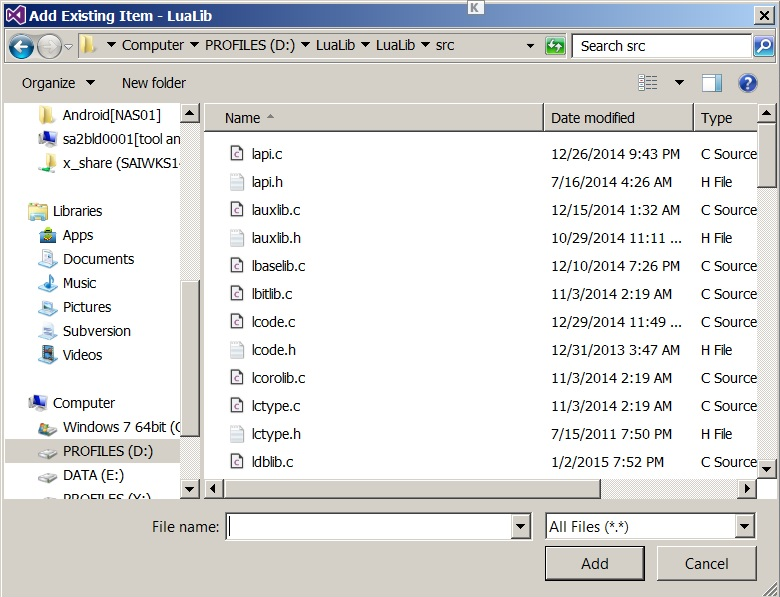780x597 pixels.
Task: Click the blue Help icon
Action: tap(748, 83)
